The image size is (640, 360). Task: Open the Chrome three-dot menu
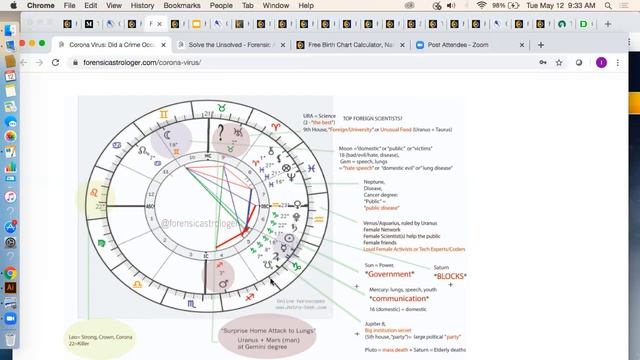point(618,62)
